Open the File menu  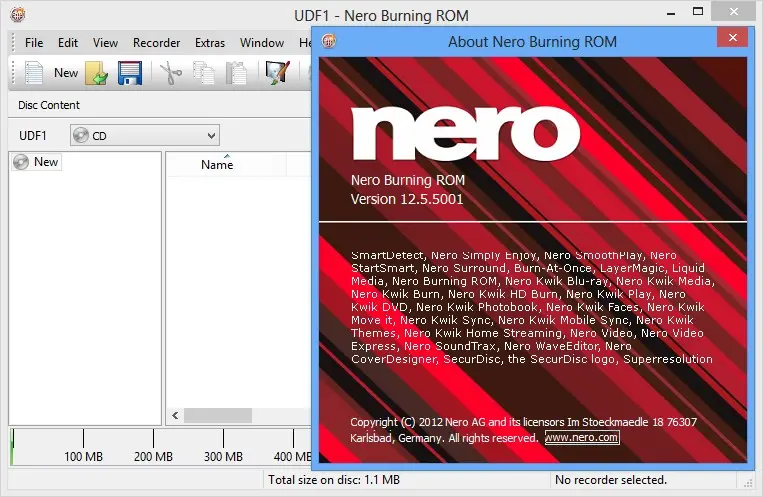[34, 43]
